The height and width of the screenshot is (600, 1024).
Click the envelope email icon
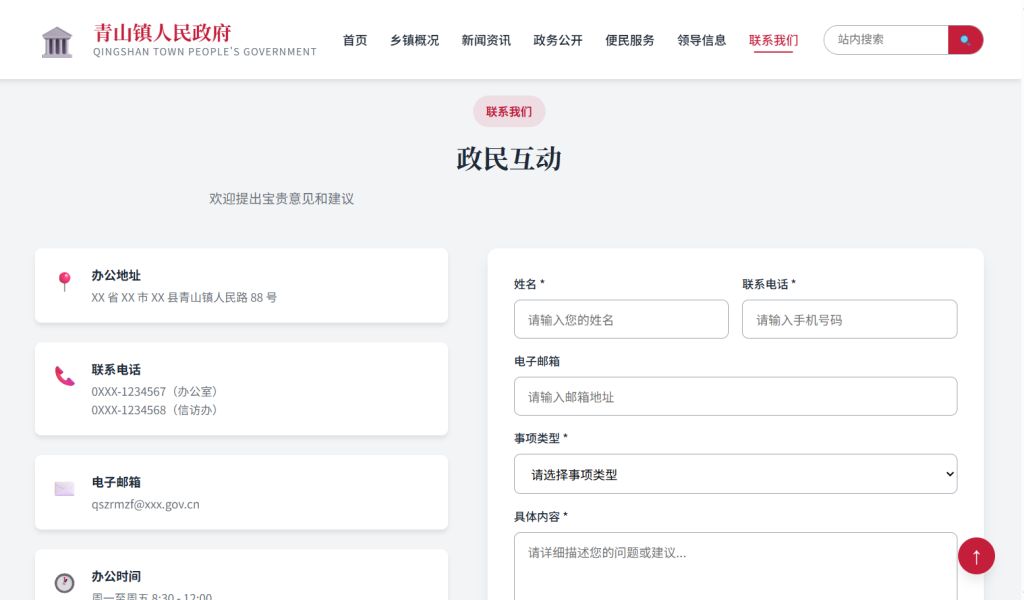65,489
